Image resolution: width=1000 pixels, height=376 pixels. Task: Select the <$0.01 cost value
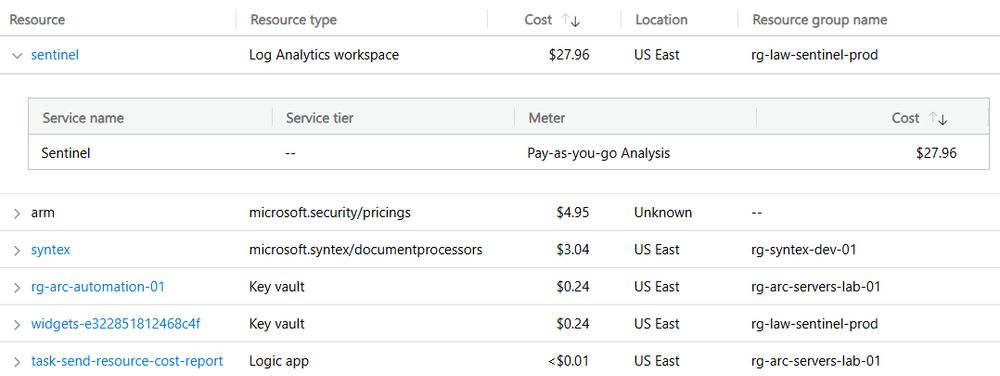point(568,361)
